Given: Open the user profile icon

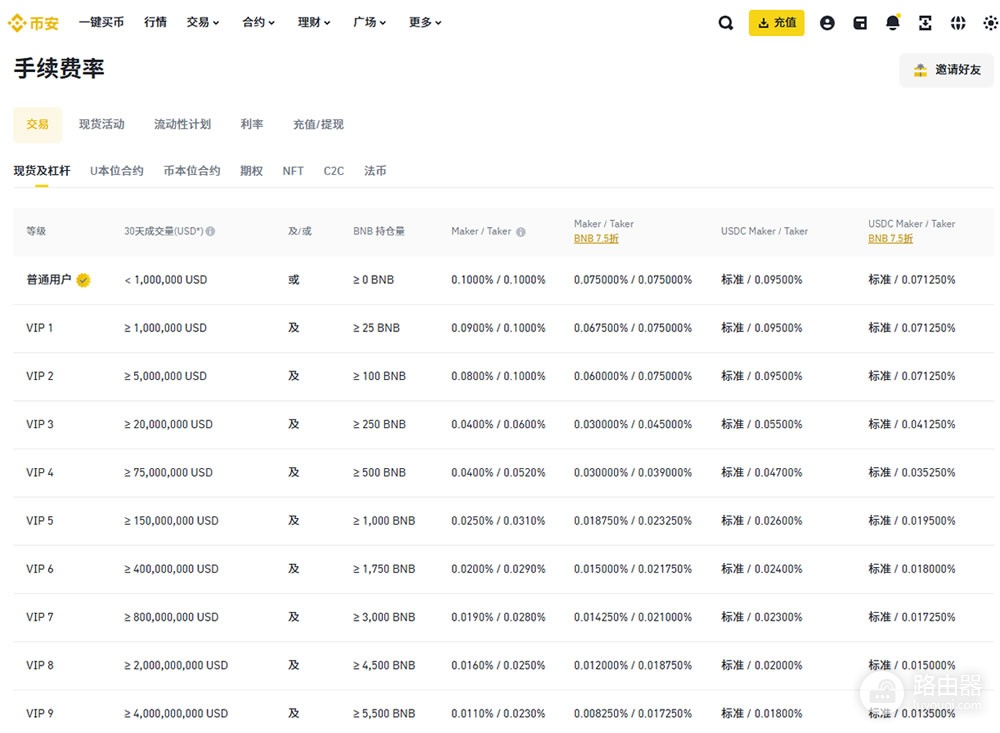Looking at the screenshot, I should click(x=827, y=23).
